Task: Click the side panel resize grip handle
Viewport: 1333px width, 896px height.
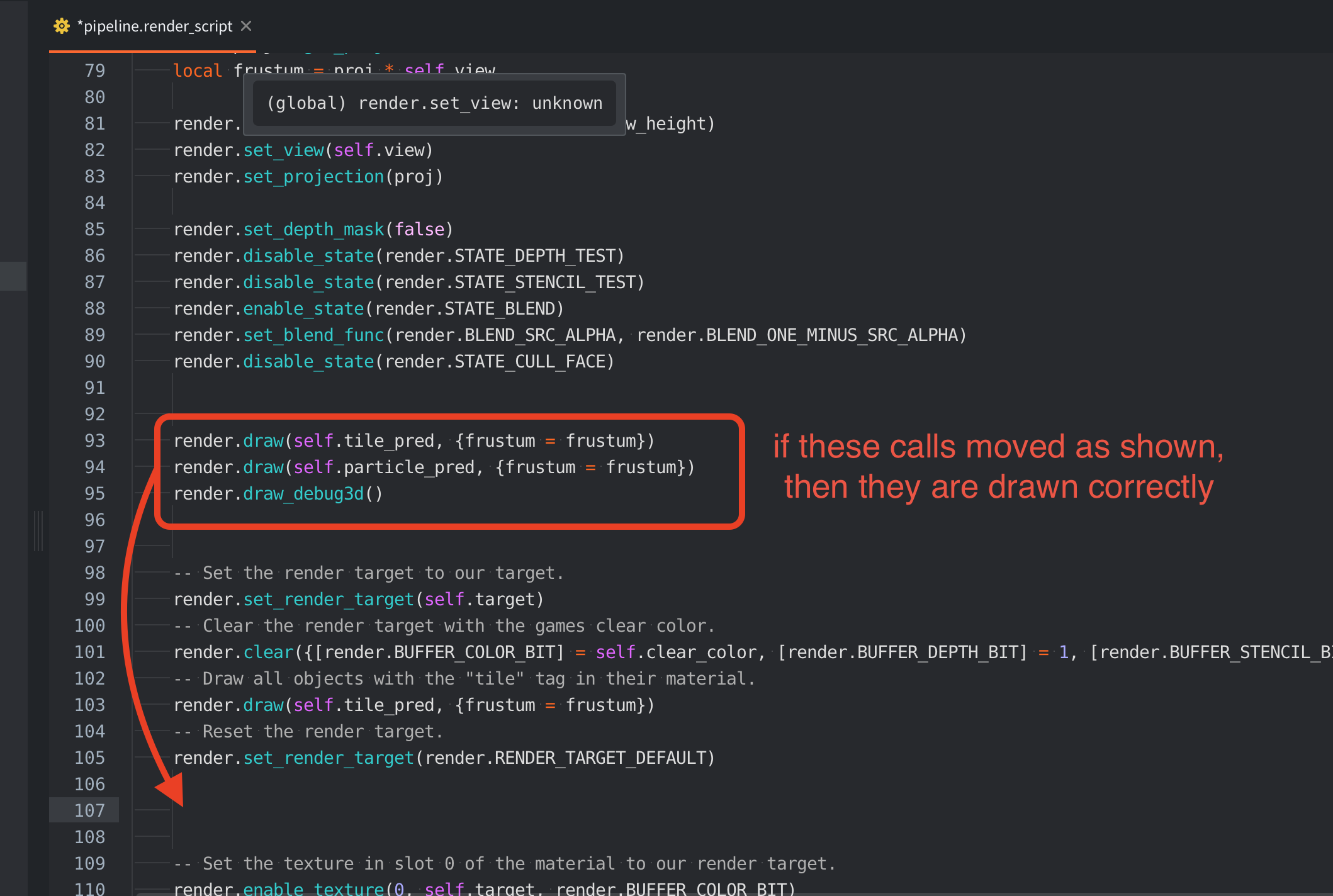Action: coord(38,531)
